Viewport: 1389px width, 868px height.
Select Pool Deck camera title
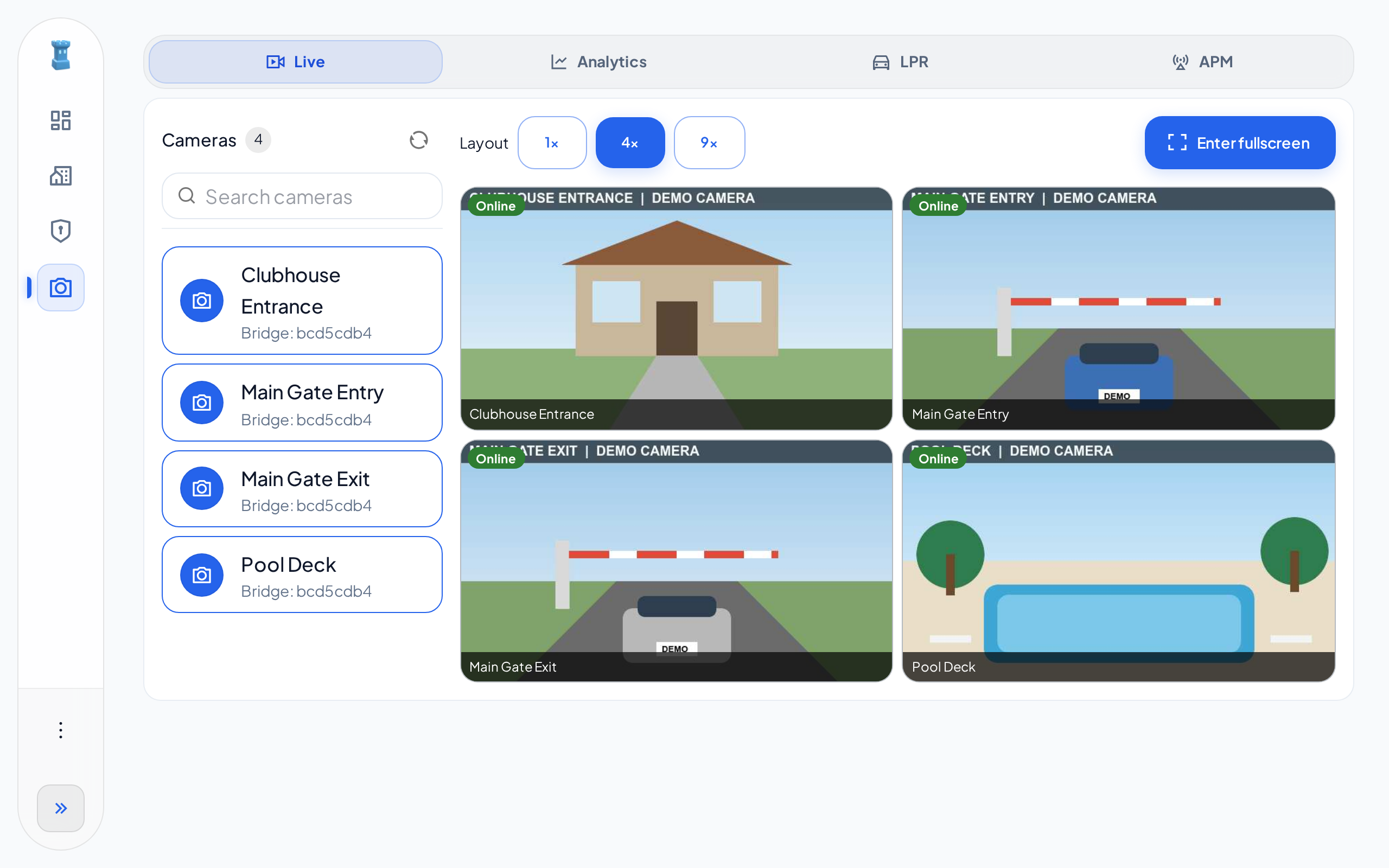click(x=288, y=565)
